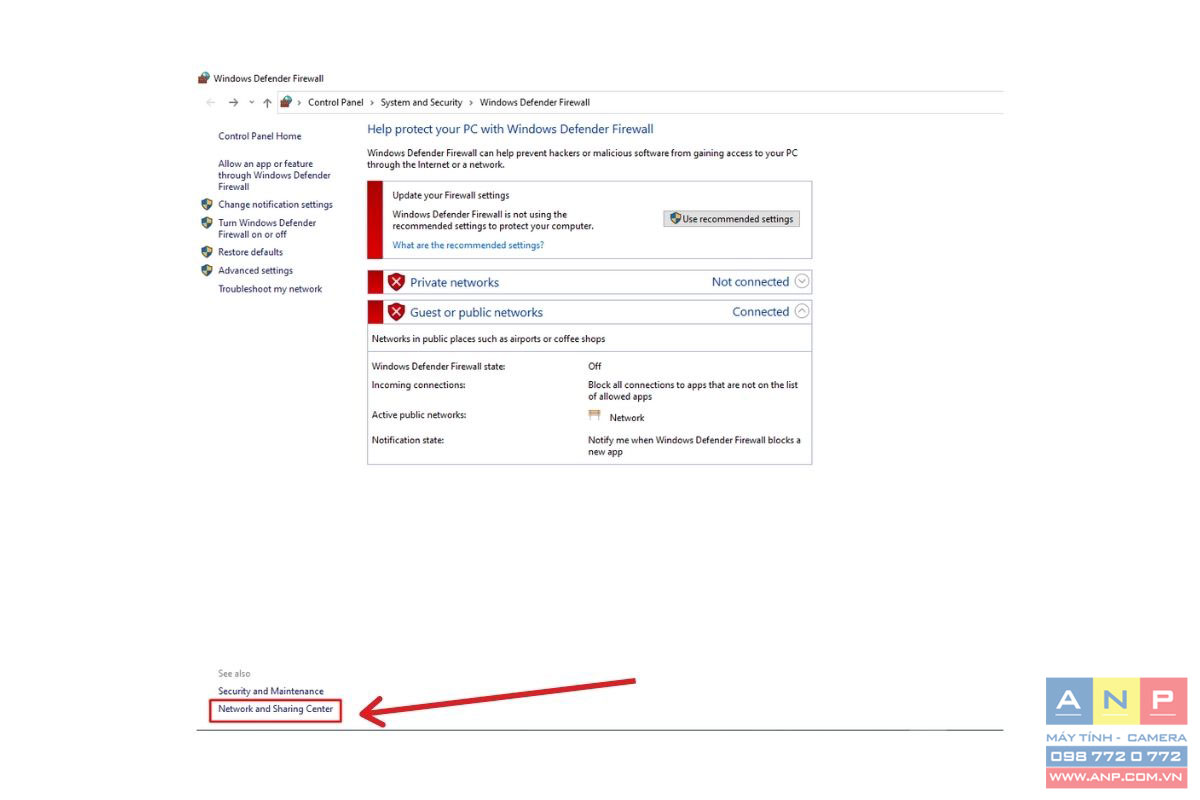Click the Network bench icon under active networks

click(594, 415)
